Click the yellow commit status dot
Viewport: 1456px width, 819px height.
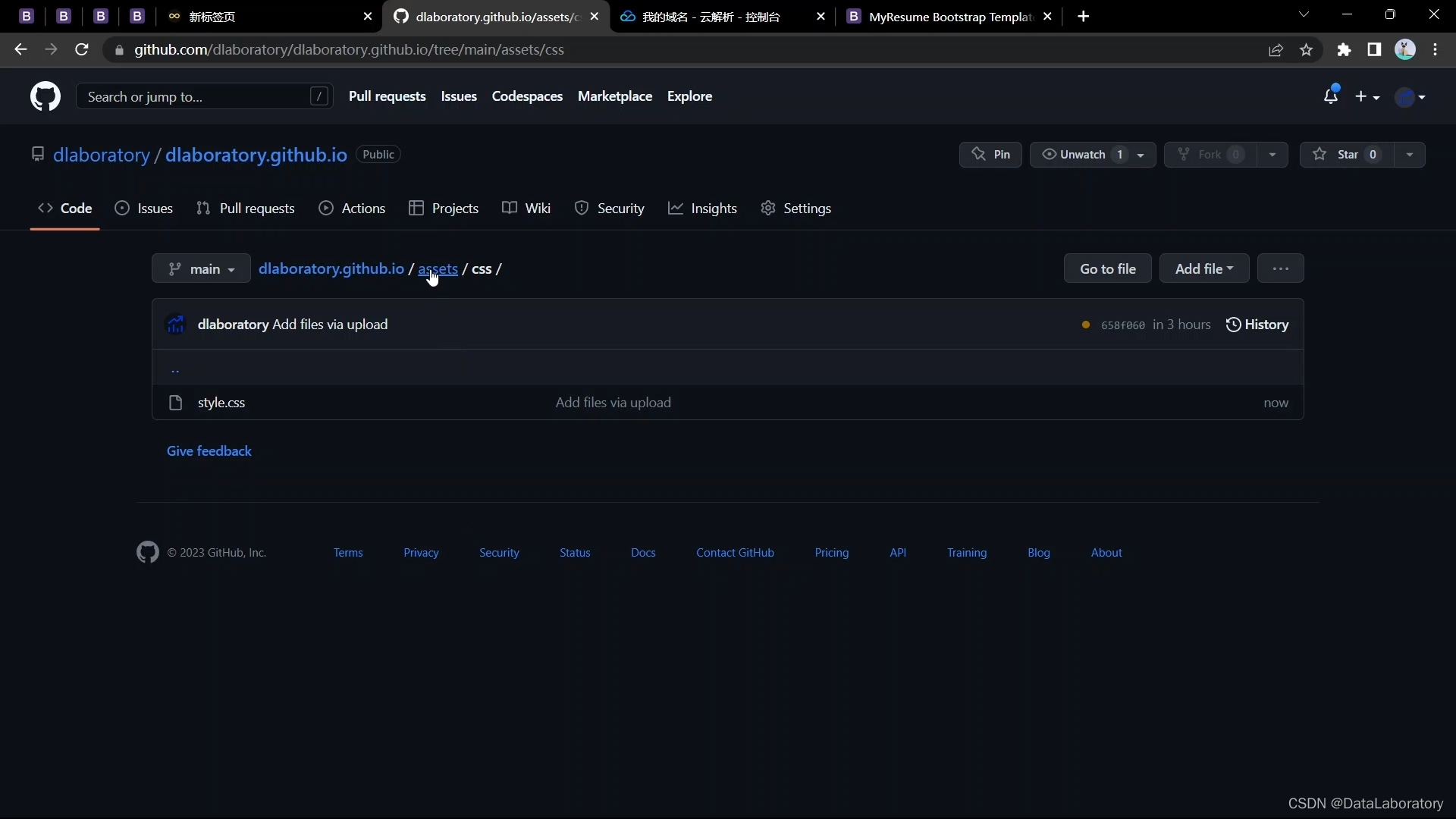click(x=1086, y=325)
